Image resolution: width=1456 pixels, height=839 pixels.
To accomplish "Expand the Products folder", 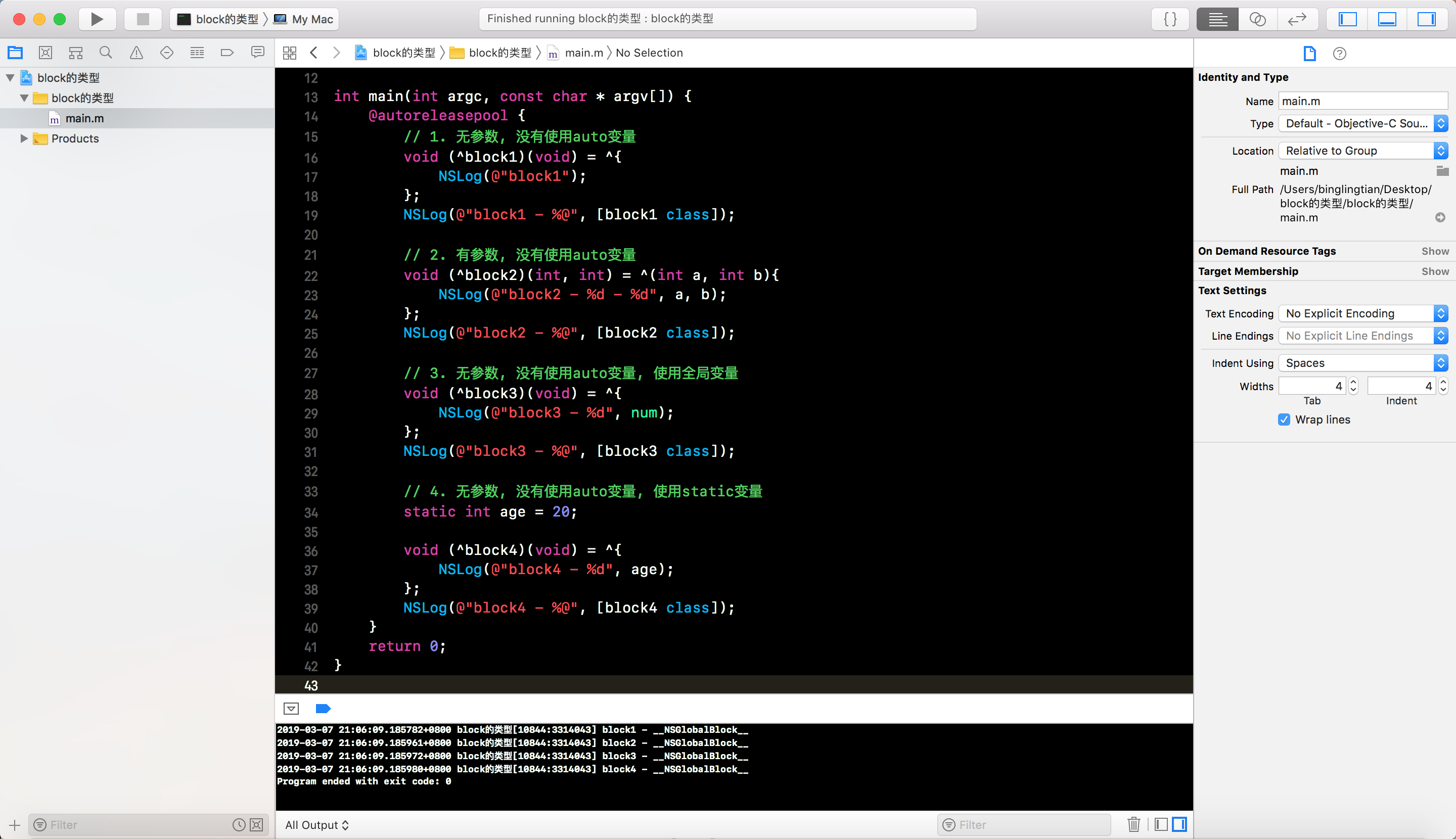I will click(24, 138).
